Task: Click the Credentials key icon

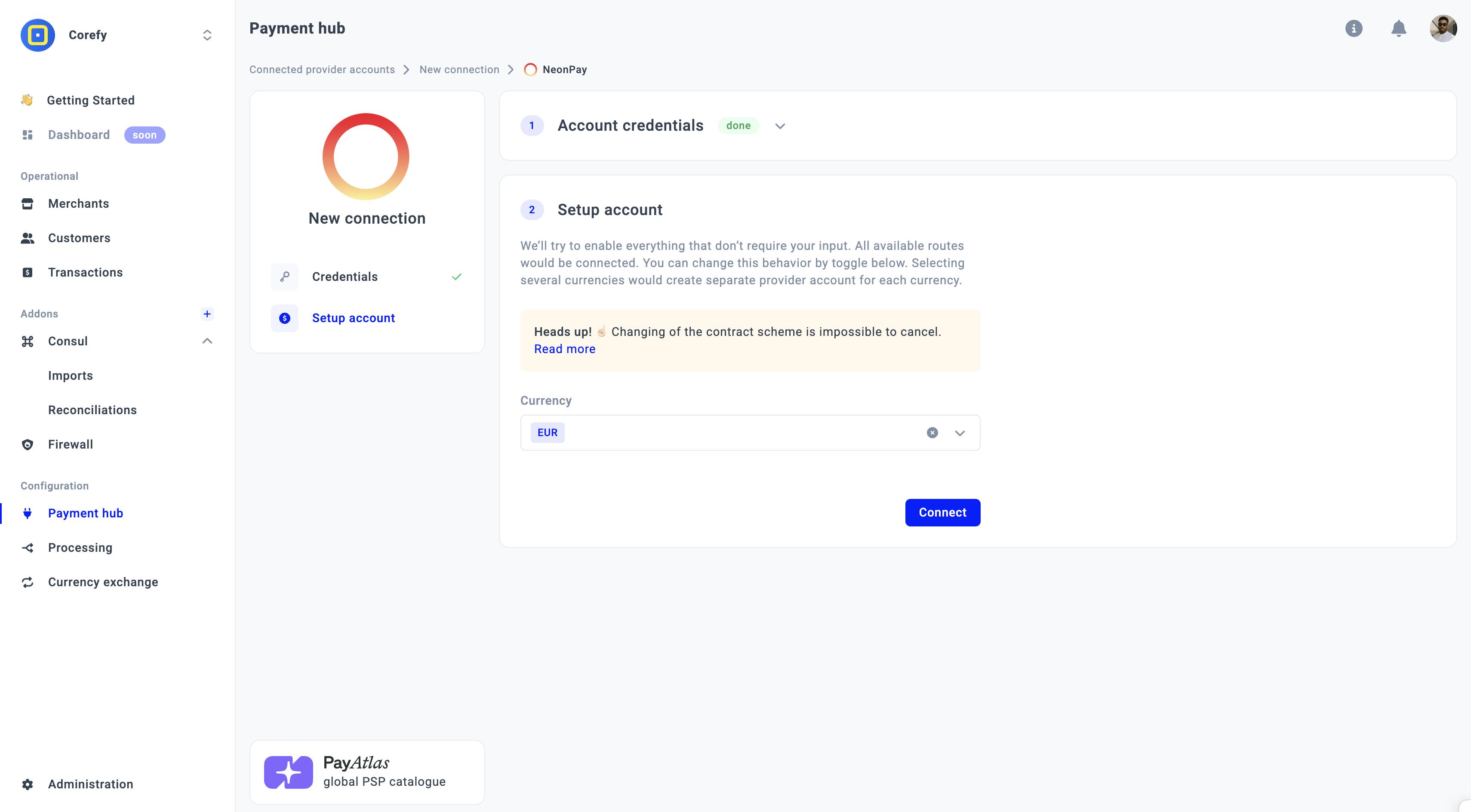Action: (x=284, y=277)
